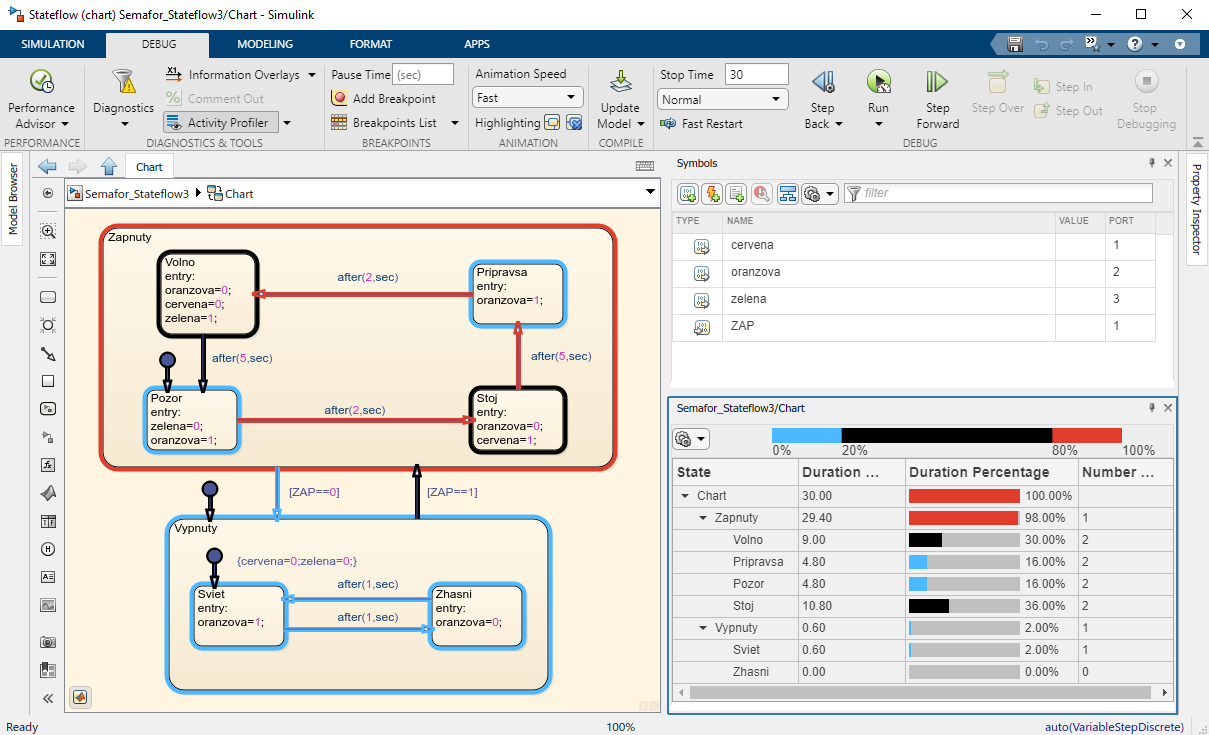This screenshot has width=1209, height=735.
Task: Open the Breakpoints List
Action: click(385, 123)
